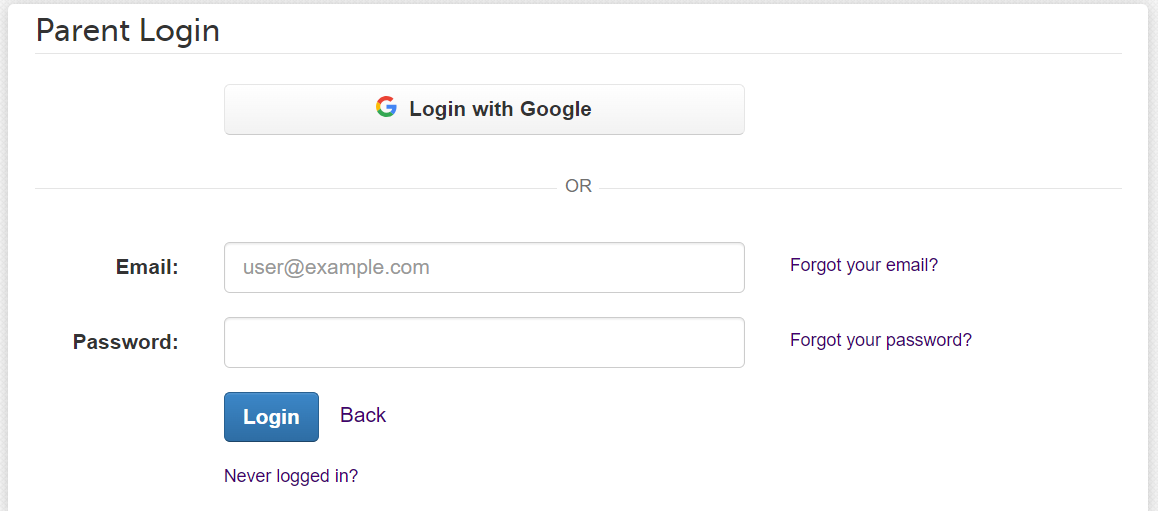The width and height of the screenshot is (1158, 511).
Task: Open the Forgot your password? link
Action: 880,340
